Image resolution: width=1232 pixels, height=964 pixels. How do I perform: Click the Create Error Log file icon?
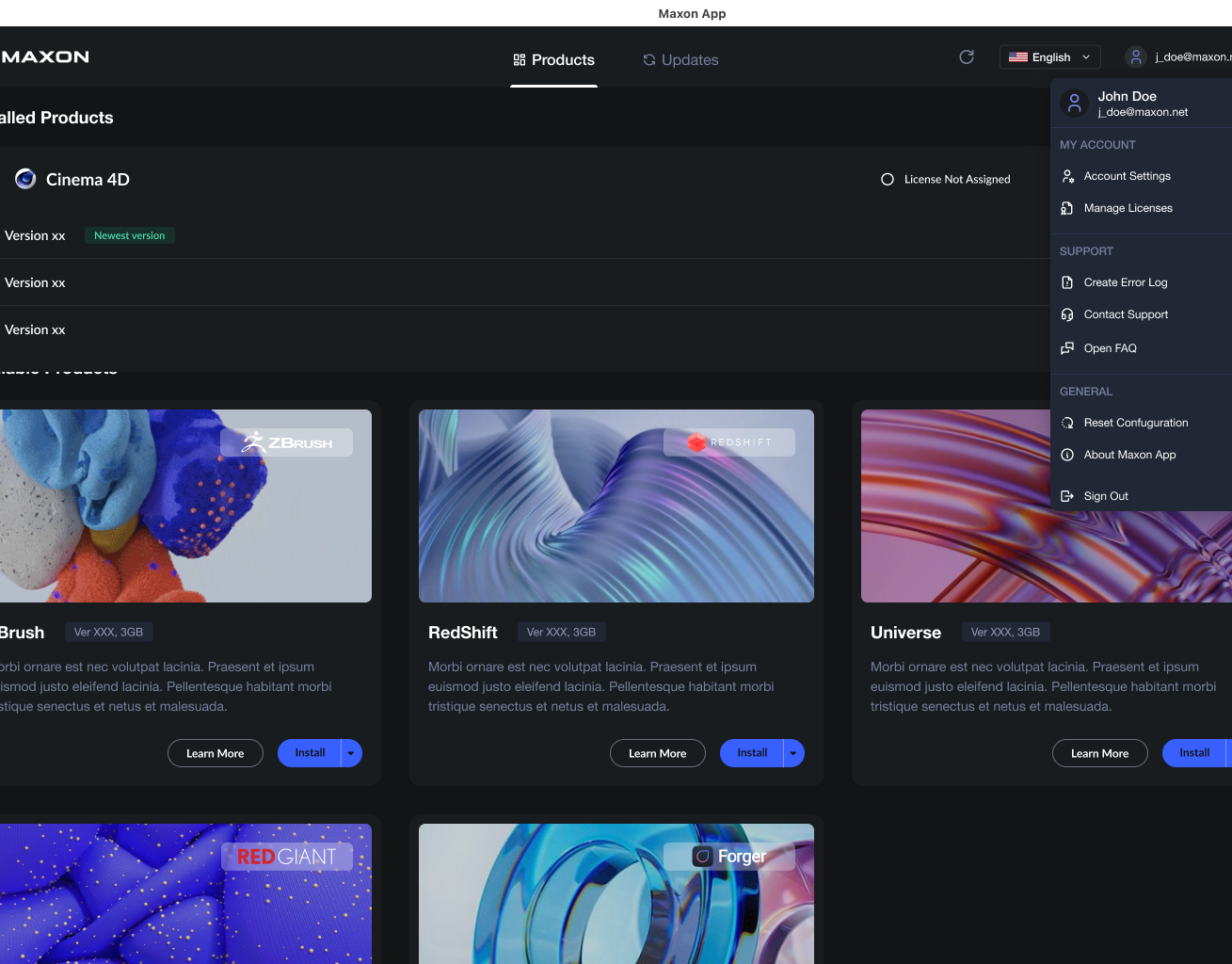pyautogui.click(x=1067, y=282)
